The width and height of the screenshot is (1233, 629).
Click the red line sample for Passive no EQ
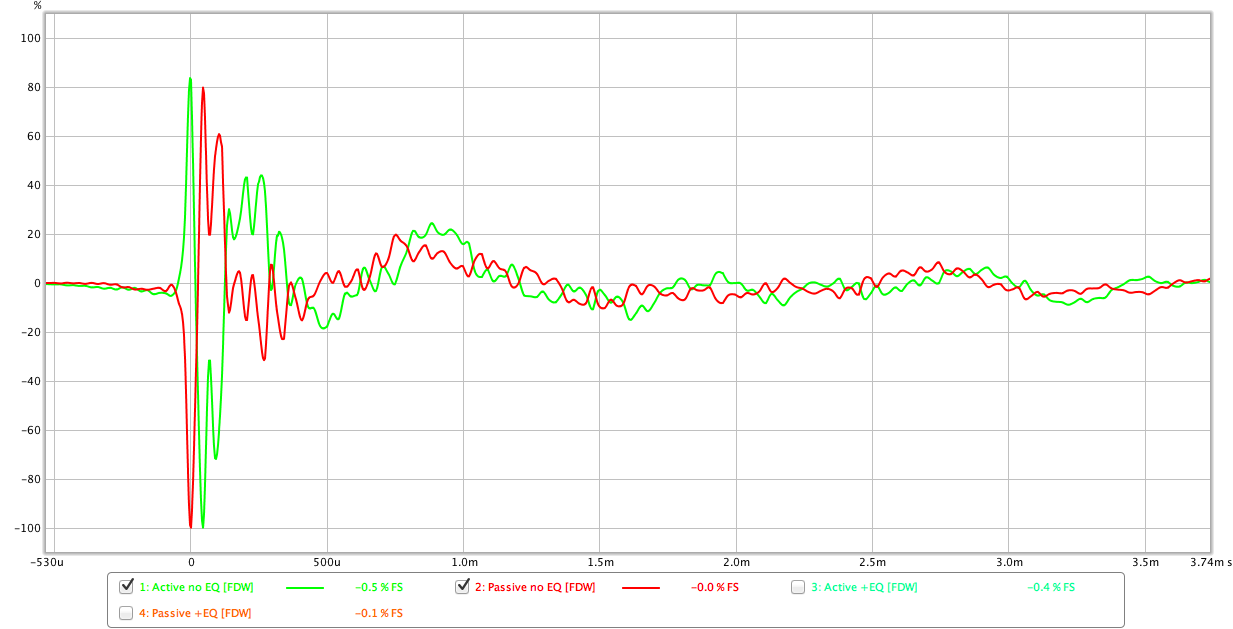tap(641, 588)
